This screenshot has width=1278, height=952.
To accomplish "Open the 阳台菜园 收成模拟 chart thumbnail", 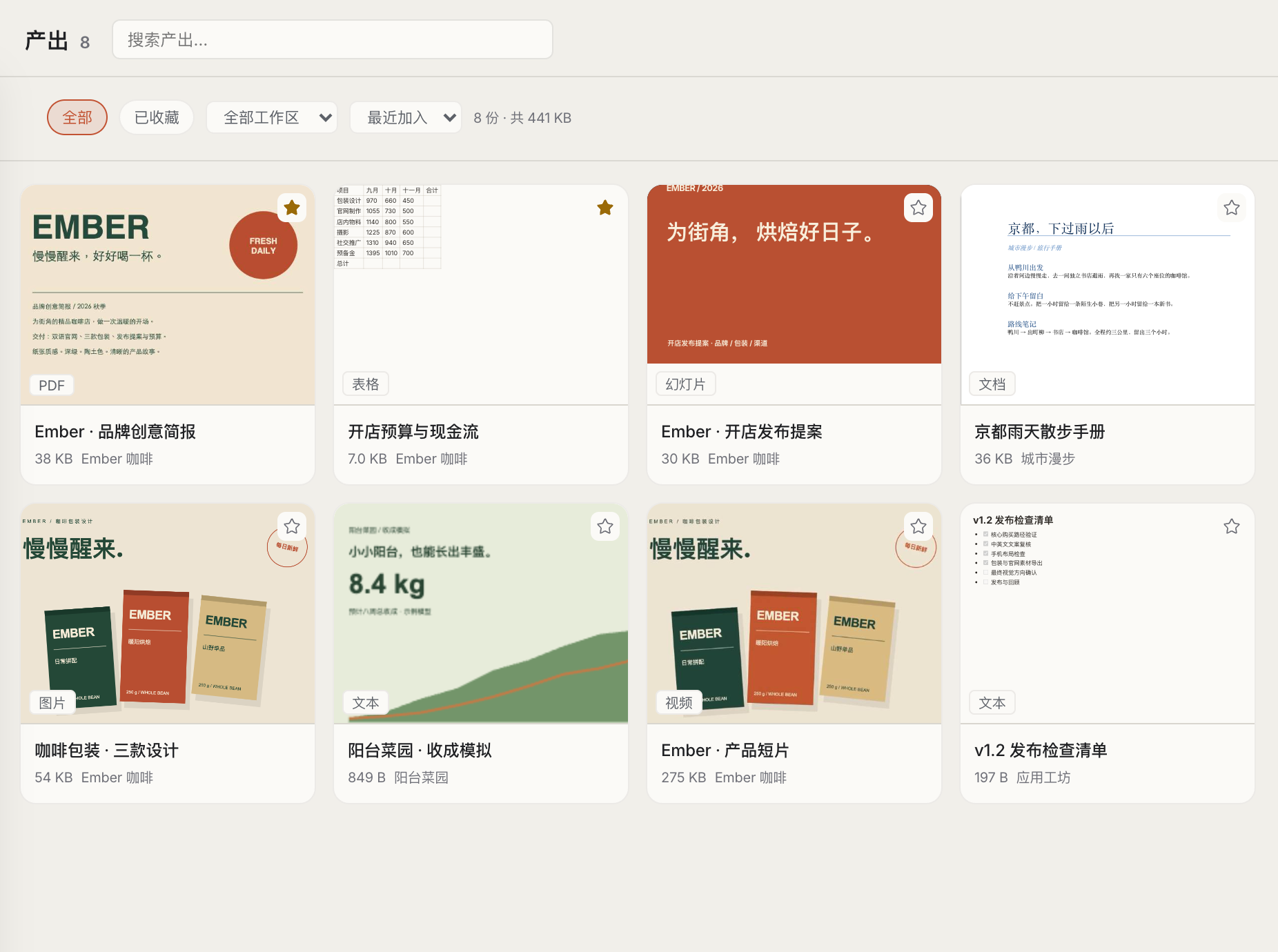I will pyautogui.click(x=481, y=613).
